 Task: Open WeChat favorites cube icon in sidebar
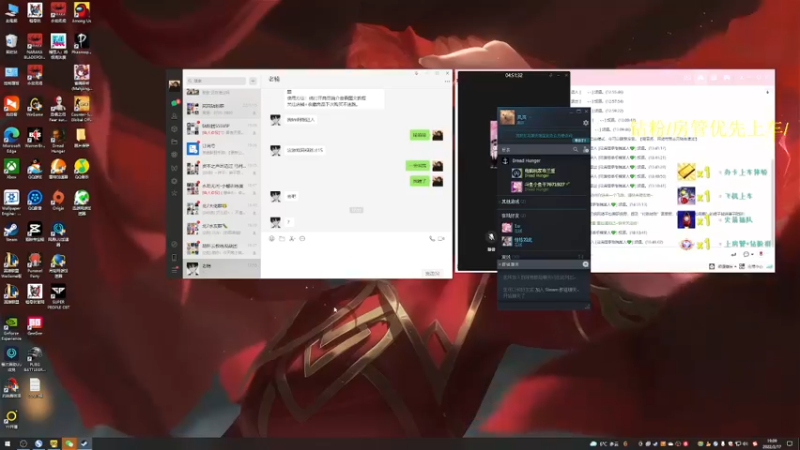174,129
